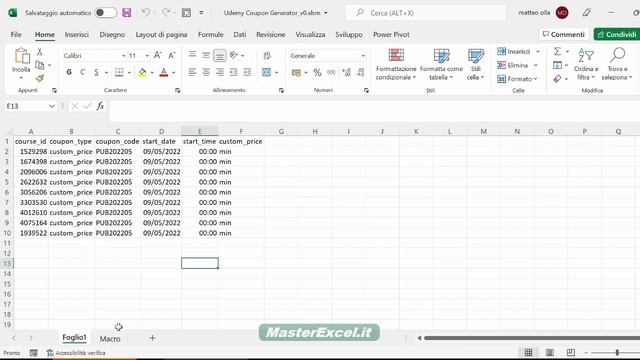640x360 pixels.
Task: Center text horizontally
Action: [x=206, y=72]
